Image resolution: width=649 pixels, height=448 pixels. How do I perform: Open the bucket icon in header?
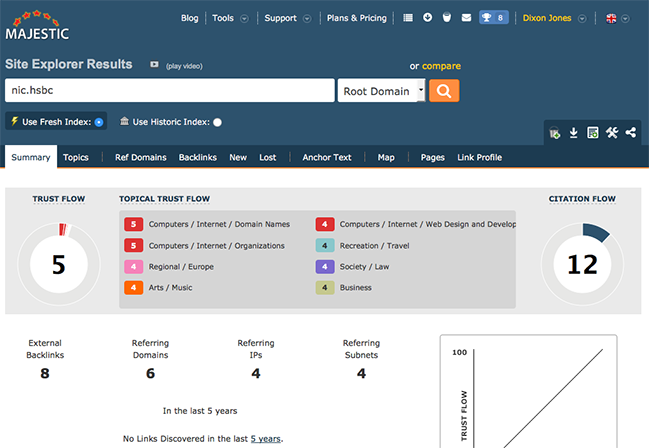coord(447,17)
